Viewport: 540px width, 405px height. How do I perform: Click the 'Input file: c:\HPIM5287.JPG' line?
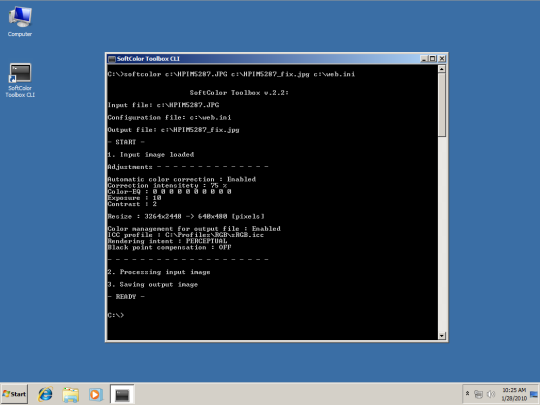click(163, 105)
